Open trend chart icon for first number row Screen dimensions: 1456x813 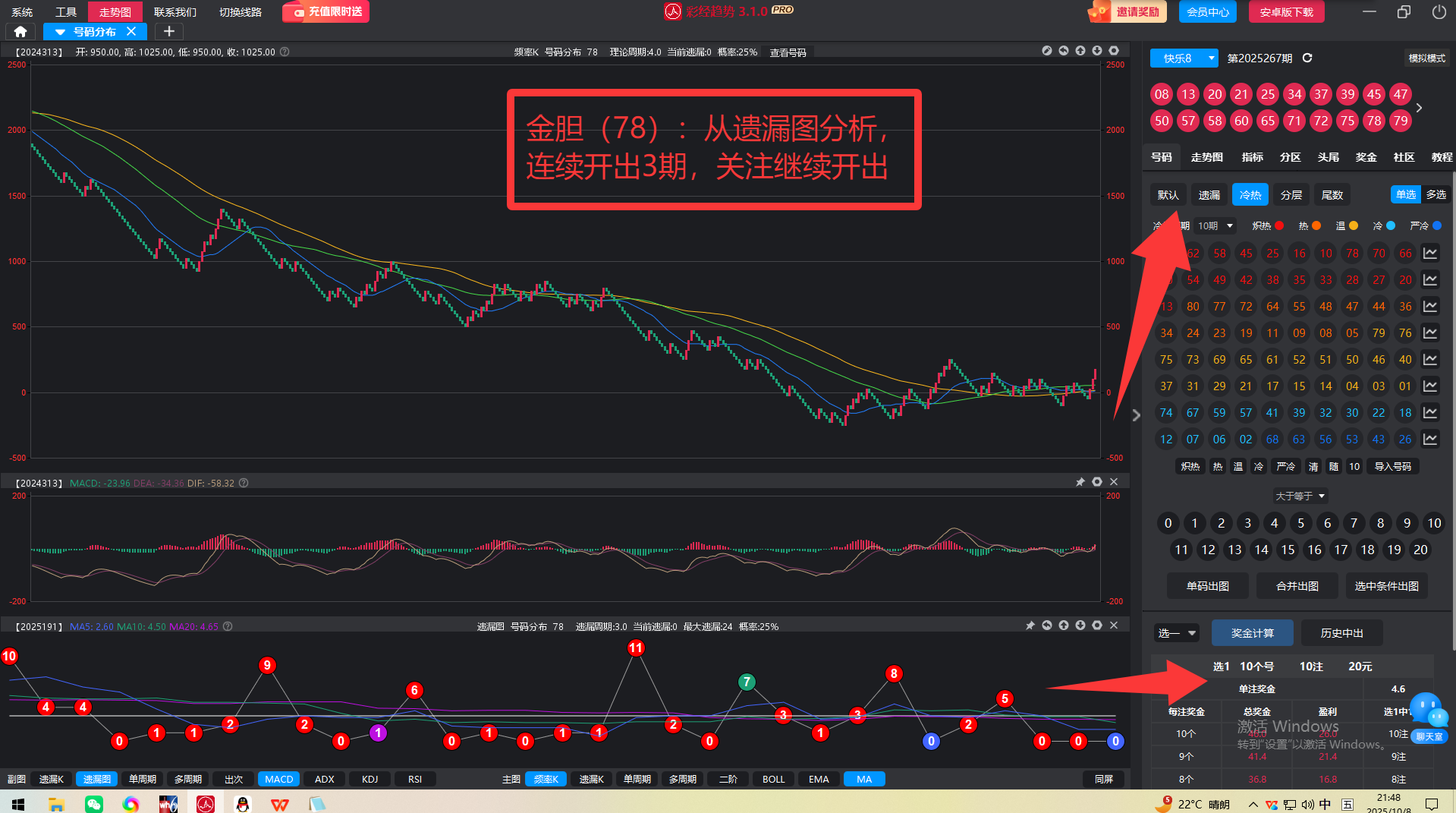click(1430, 254)
